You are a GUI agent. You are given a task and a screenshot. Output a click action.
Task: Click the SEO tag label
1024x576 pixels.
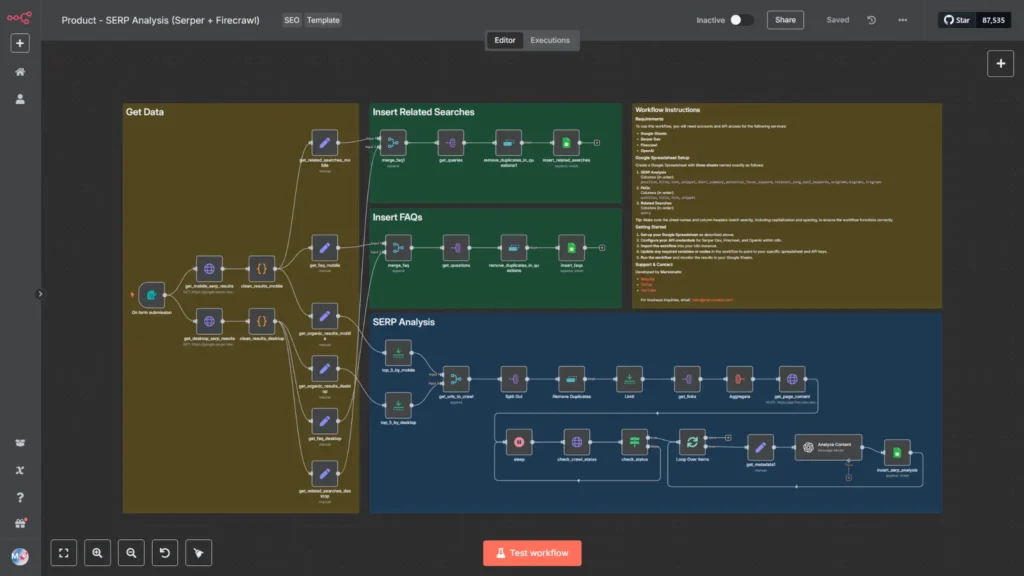(x=291, y=20)
